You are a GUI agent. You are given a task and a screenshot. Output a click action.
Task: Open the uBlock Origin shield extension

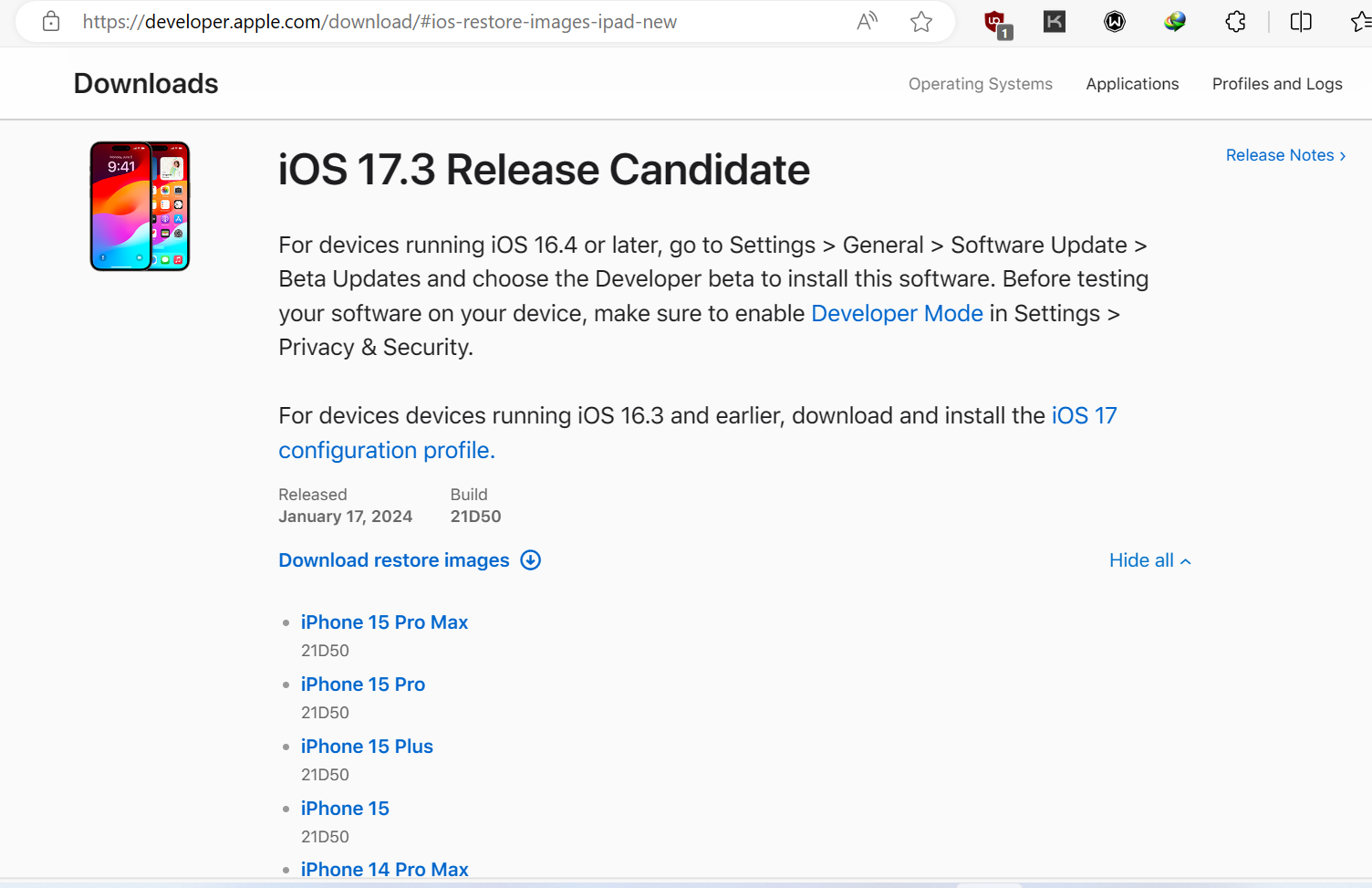[997, 24]
